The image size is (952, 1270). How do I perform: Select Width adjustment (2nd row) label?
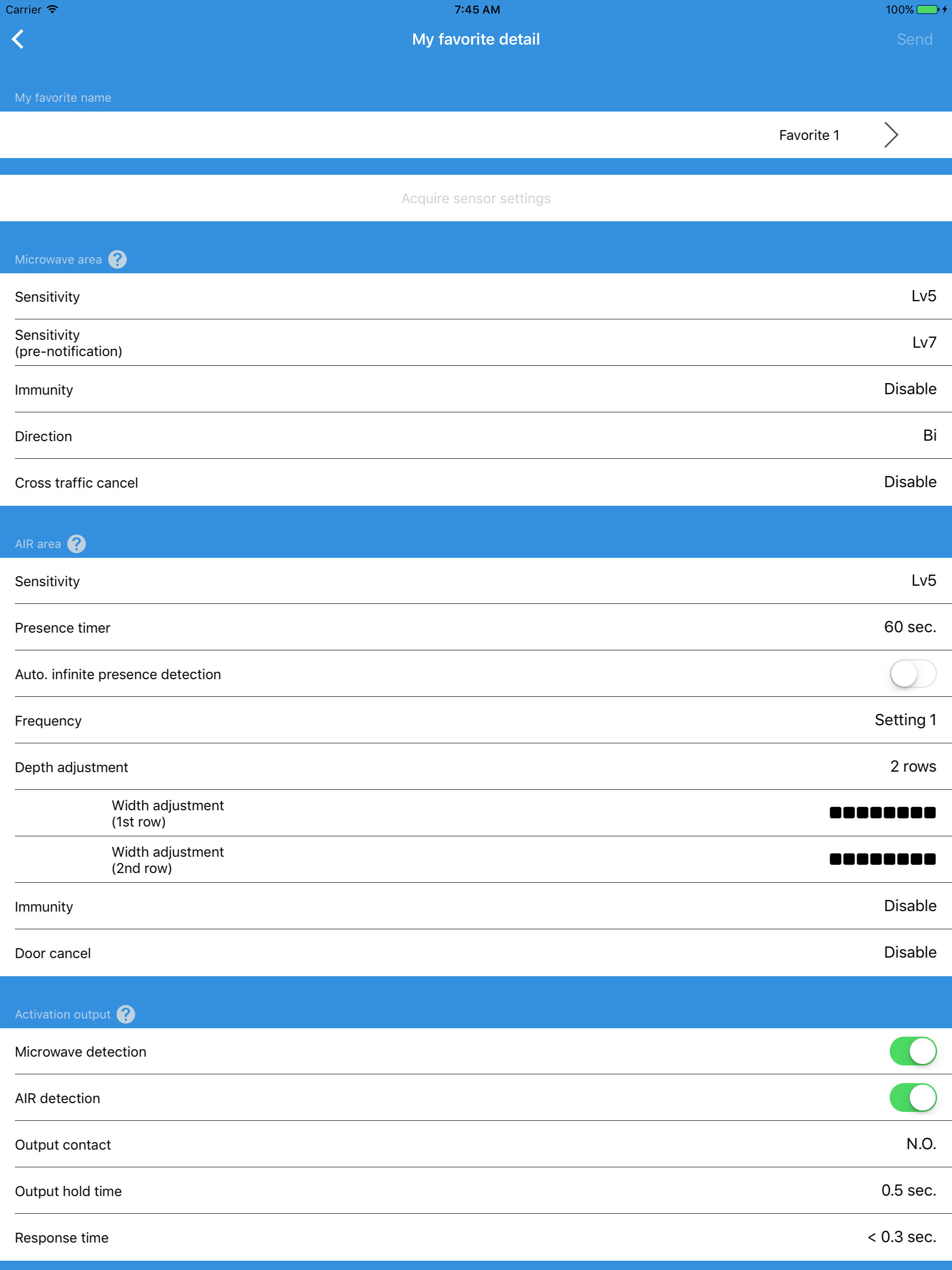click(x=168, y=860)
